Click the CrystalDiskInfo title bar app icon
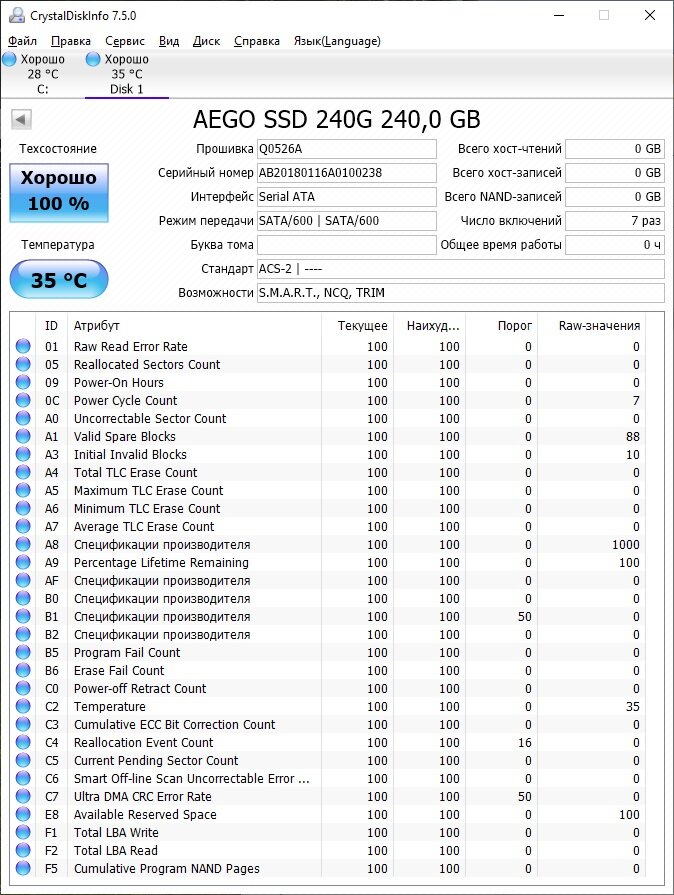 (x=17, y=15)
